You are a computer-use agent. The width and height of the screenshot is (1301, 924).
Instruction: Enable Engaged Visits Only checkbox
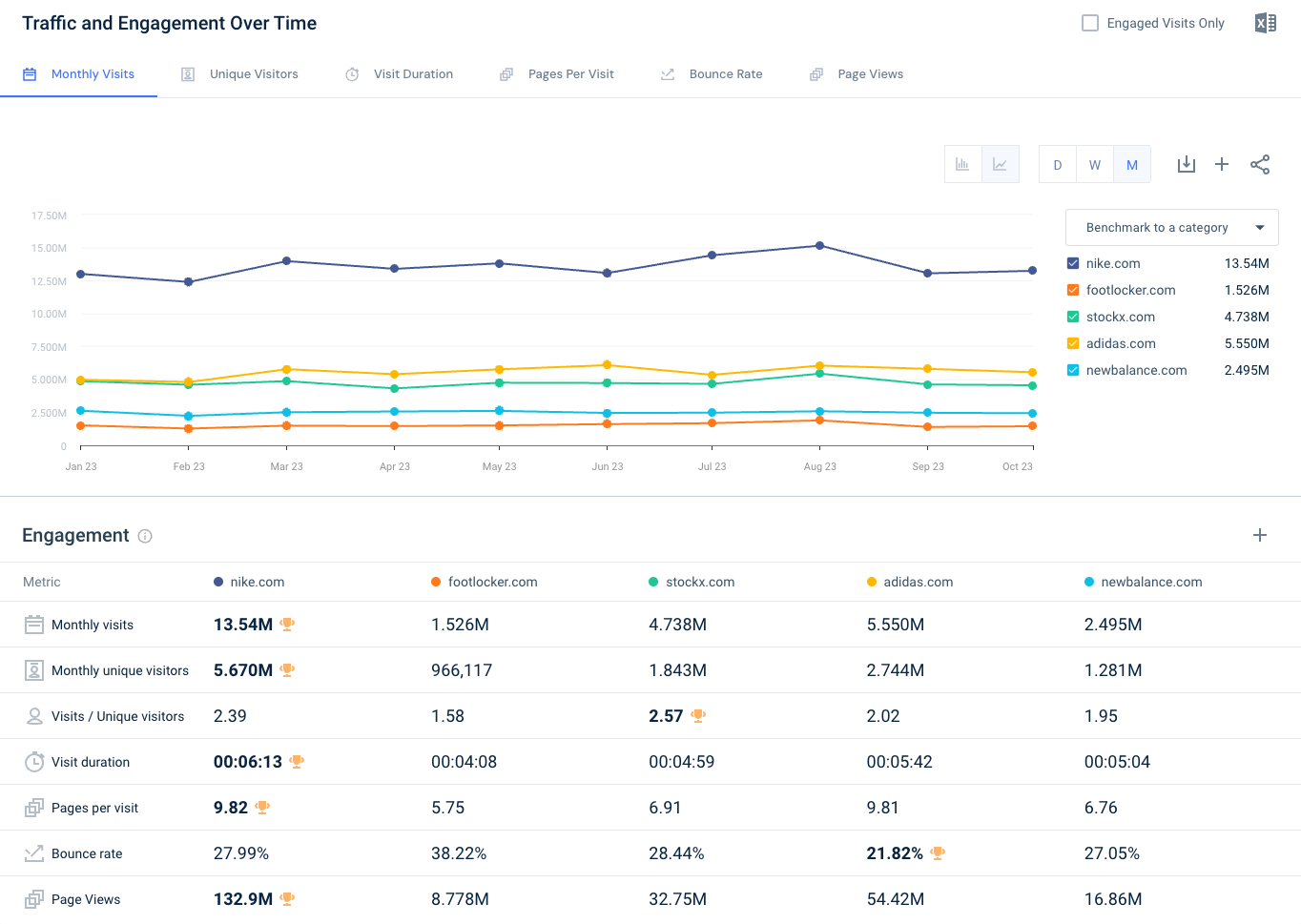1090,23
